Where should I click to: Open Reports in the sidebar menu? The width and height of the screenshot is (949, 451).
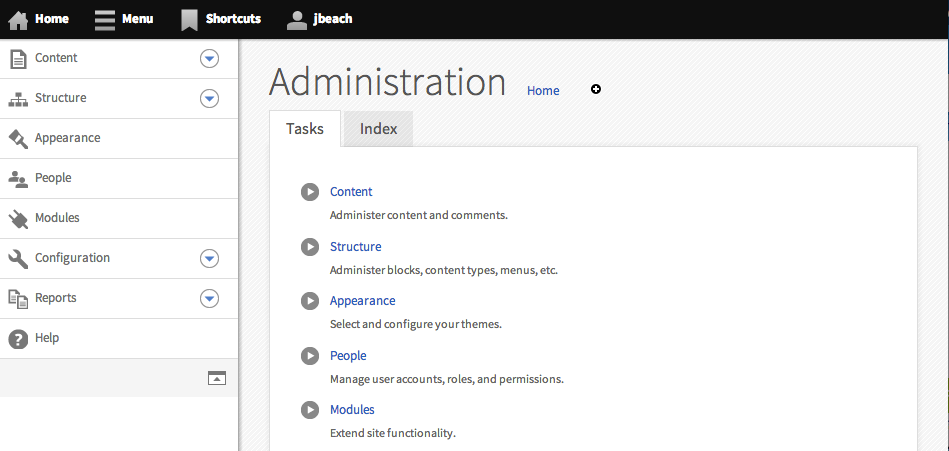click(x=56, y=298)
